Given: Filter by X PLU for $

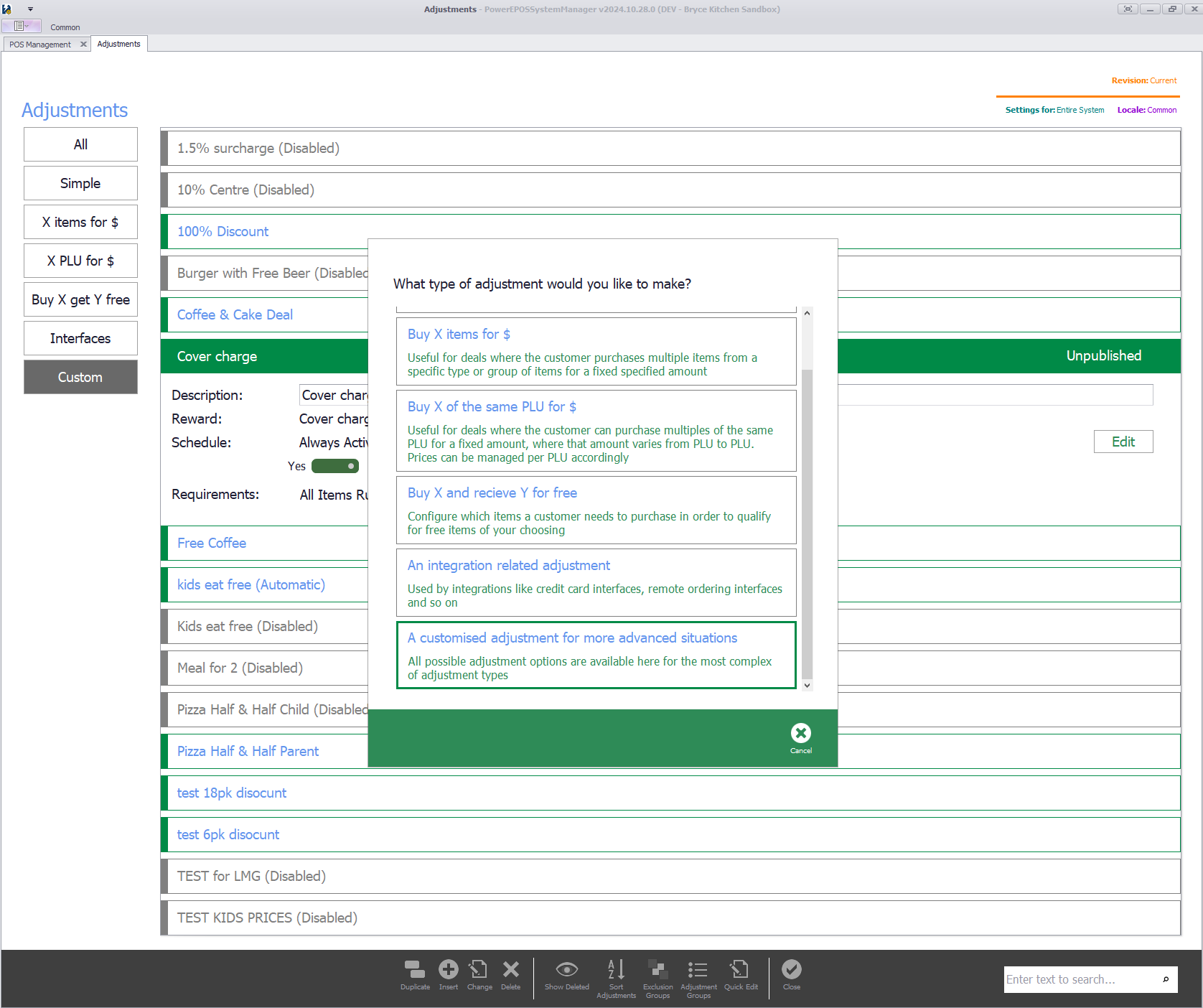Looking at the screenshot, I should coord(80,261).
